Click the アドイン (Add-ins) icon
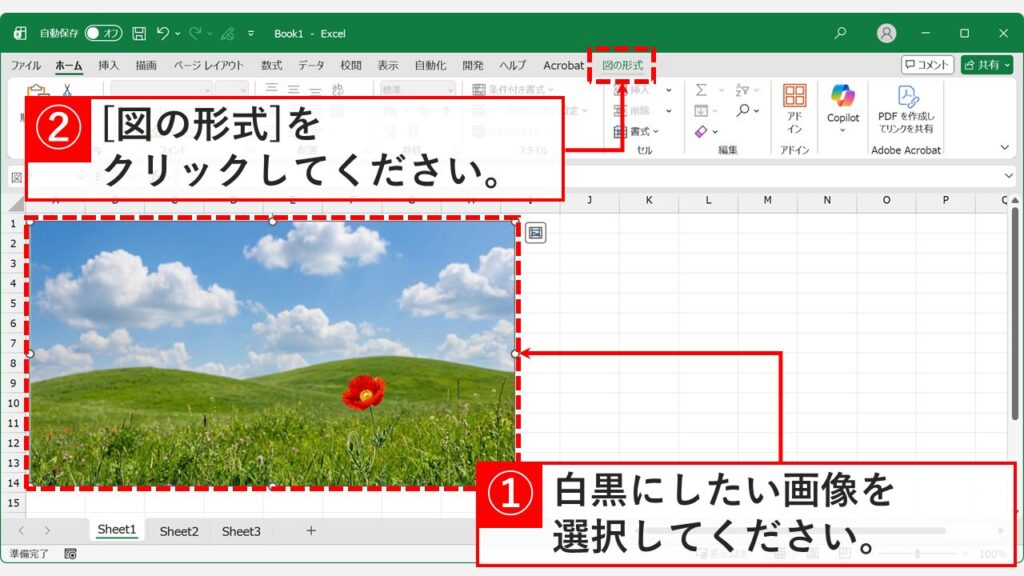 [x=796, y=98]
